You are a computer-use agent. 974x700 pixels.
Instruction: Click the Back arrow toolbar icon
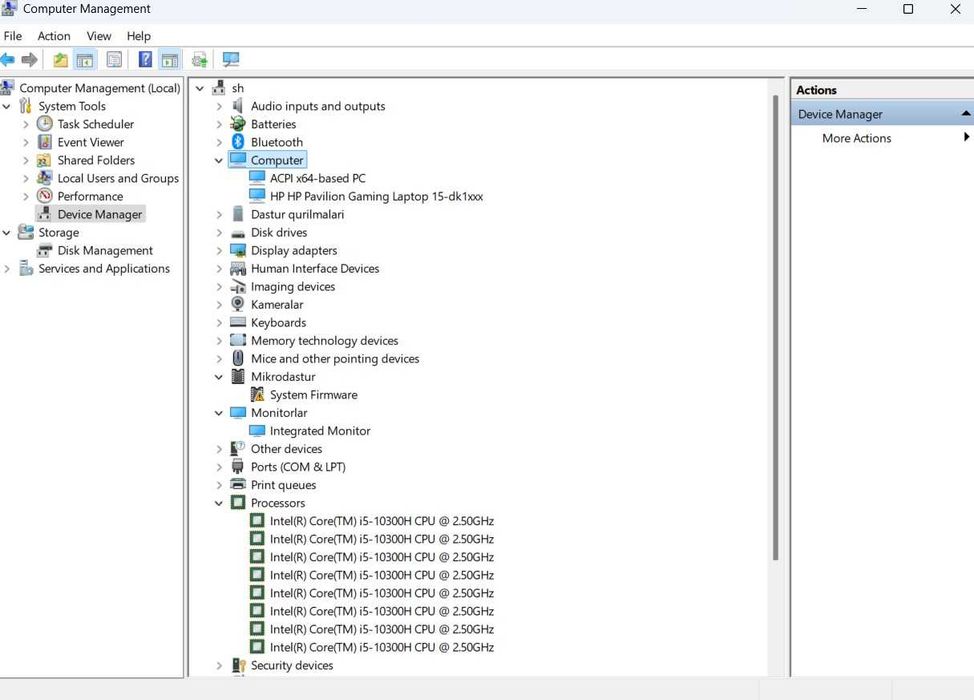point(7,60)
